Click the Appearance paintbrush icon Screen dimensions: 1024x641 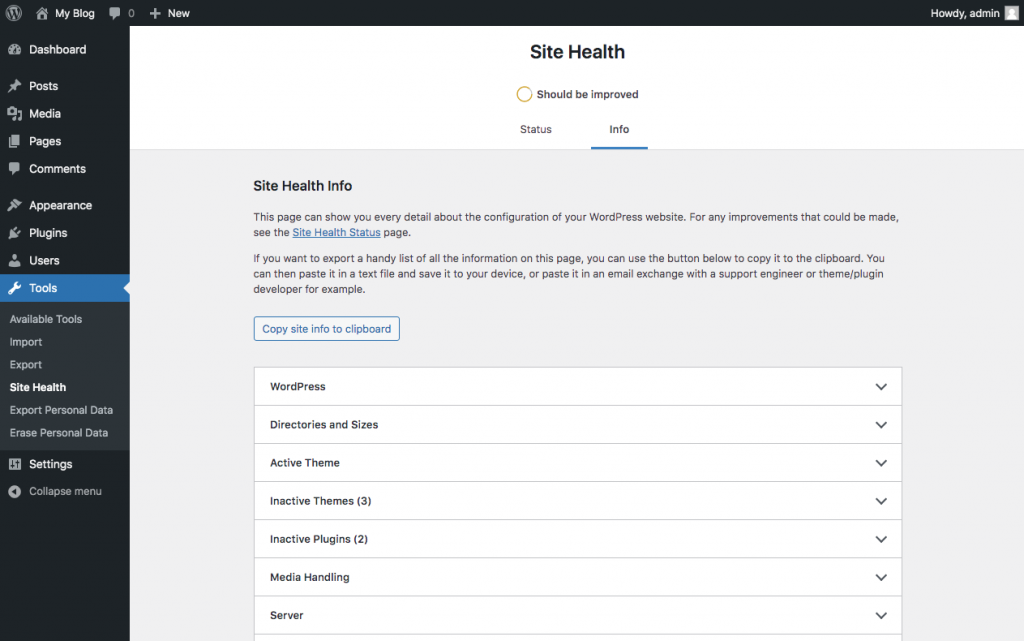pyautogui.click(x=14, y=205)
